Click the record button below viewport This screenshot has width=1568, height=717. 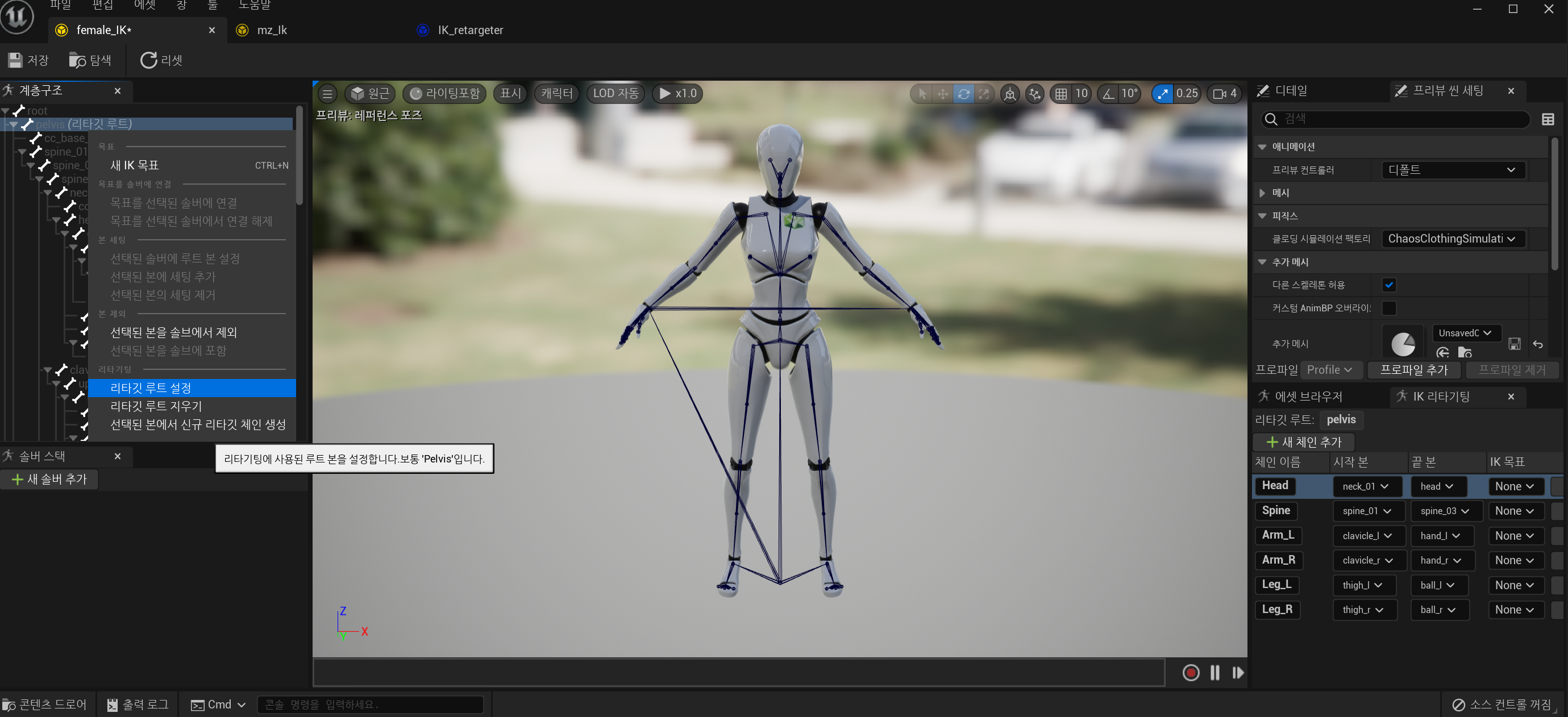click(1190, 673)
